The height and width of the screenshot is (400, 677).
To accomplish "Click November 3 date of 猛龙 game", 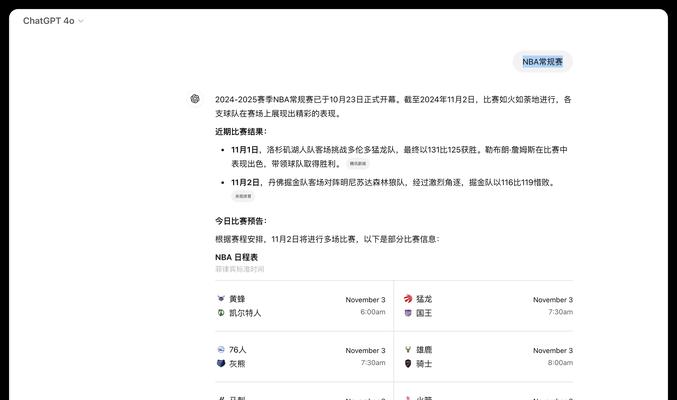I will click(x=553, y=300).
